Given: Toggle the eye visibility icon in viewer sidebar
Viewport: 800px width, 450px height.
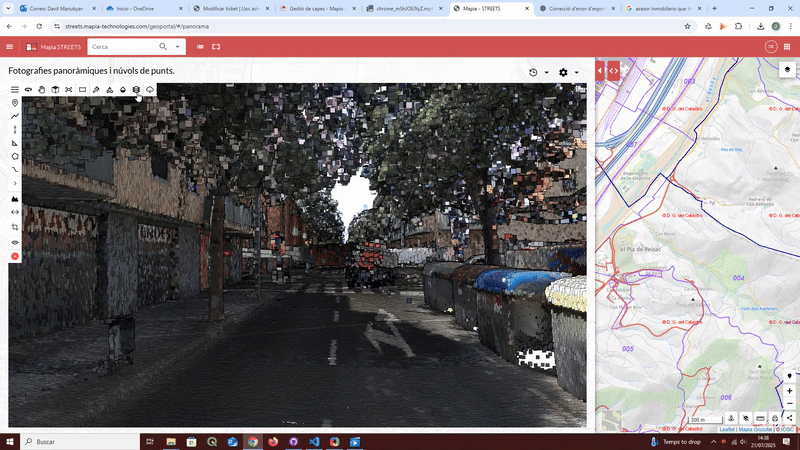Looking at the screenshot, I should tap(15, 242).
